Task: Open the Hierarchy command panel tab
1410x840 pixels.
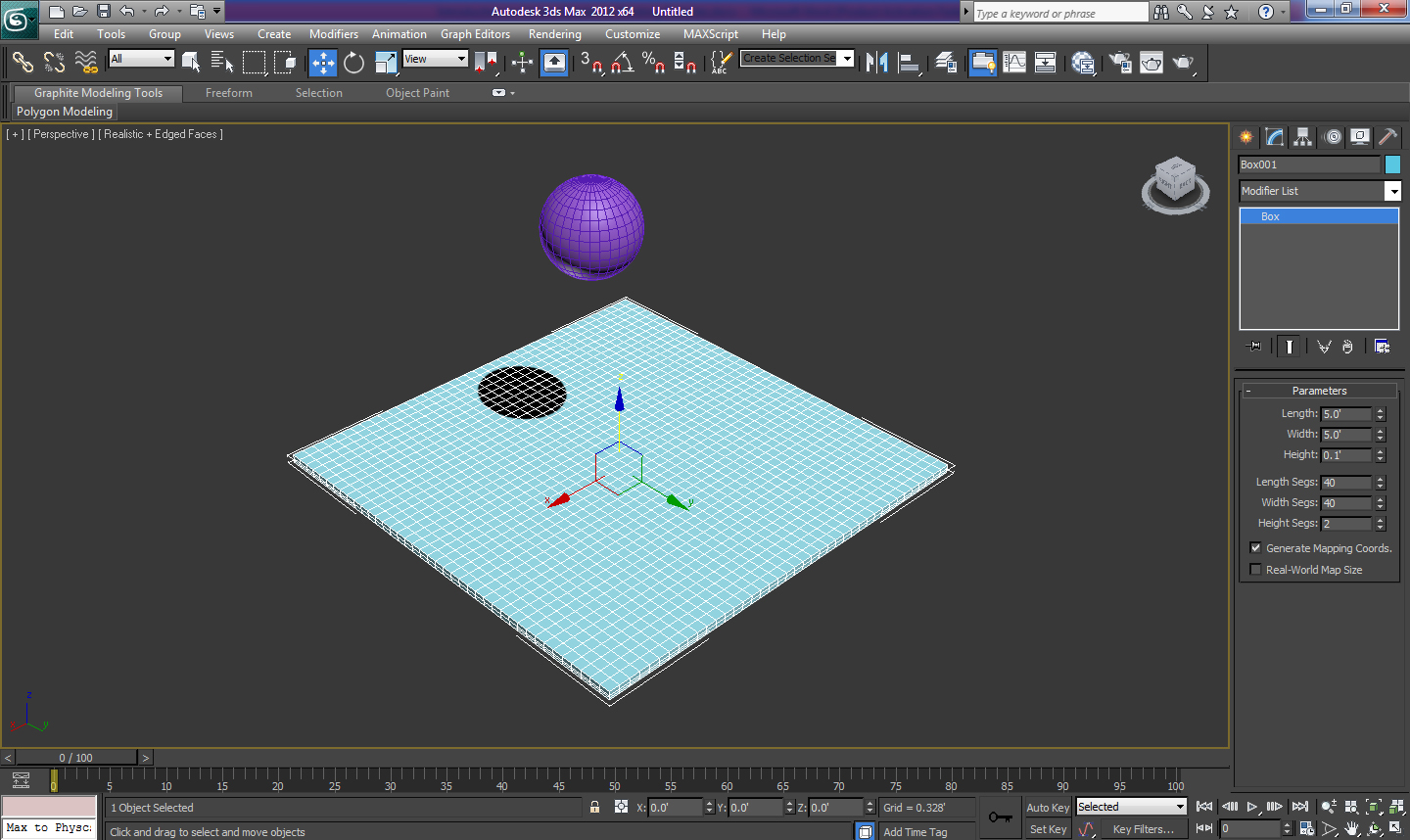Action: coord(1302,137)
